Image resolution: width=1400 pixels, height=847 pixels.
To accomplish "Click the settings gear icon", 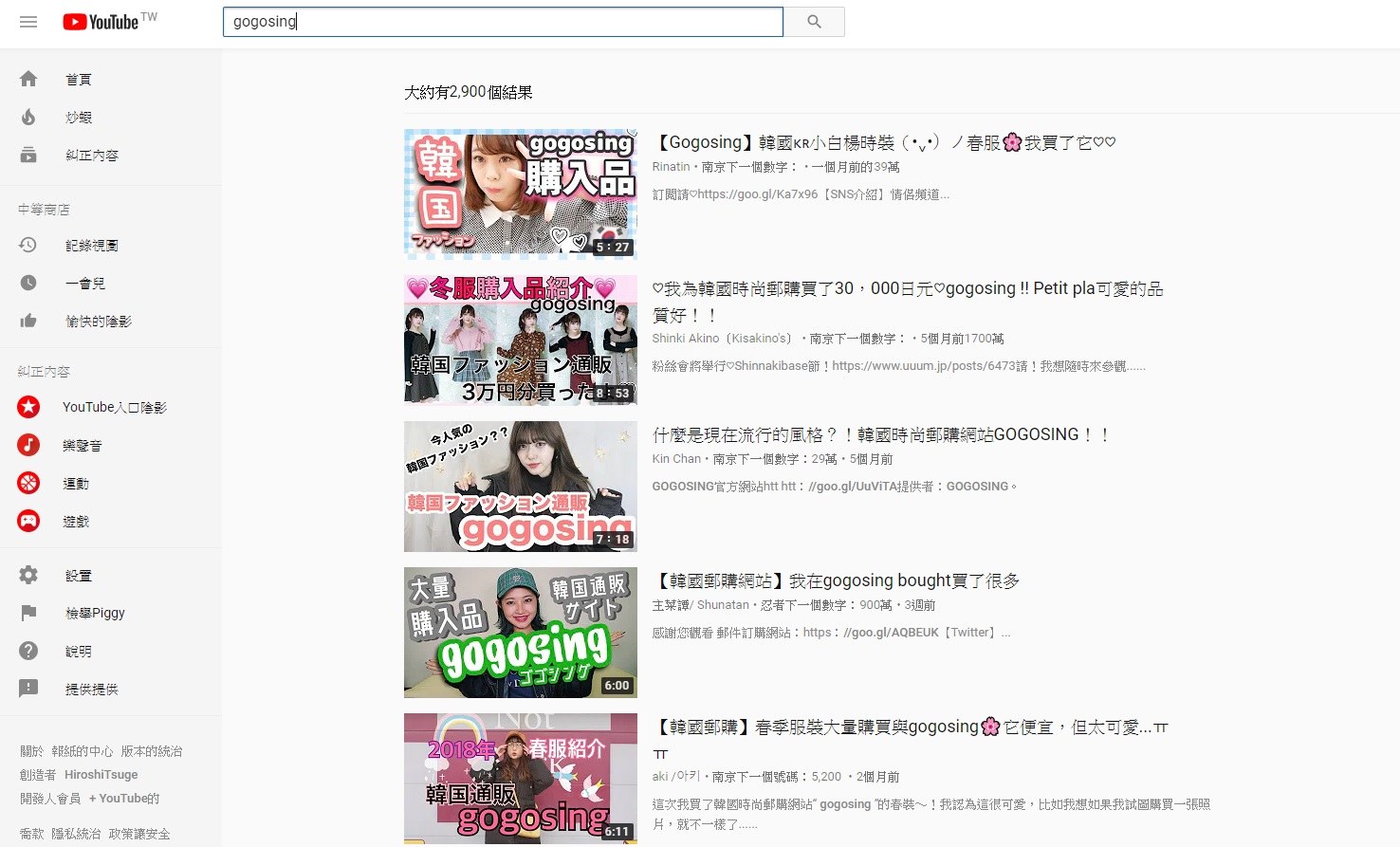I will point(28,575).
